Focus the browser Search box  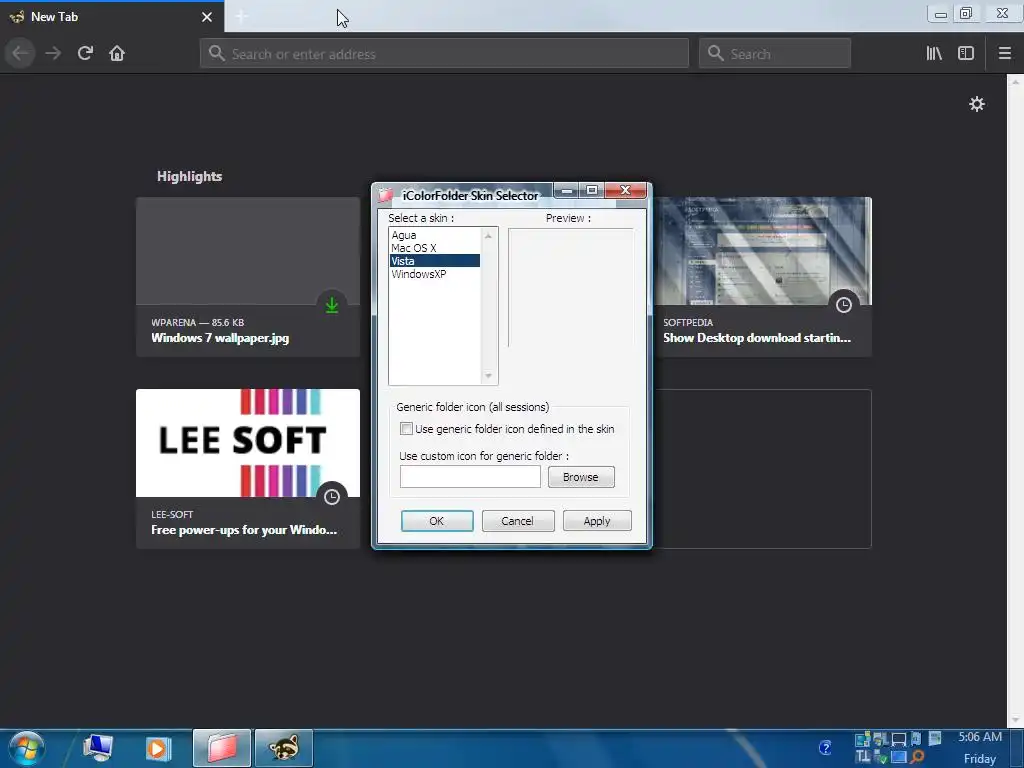775,54
